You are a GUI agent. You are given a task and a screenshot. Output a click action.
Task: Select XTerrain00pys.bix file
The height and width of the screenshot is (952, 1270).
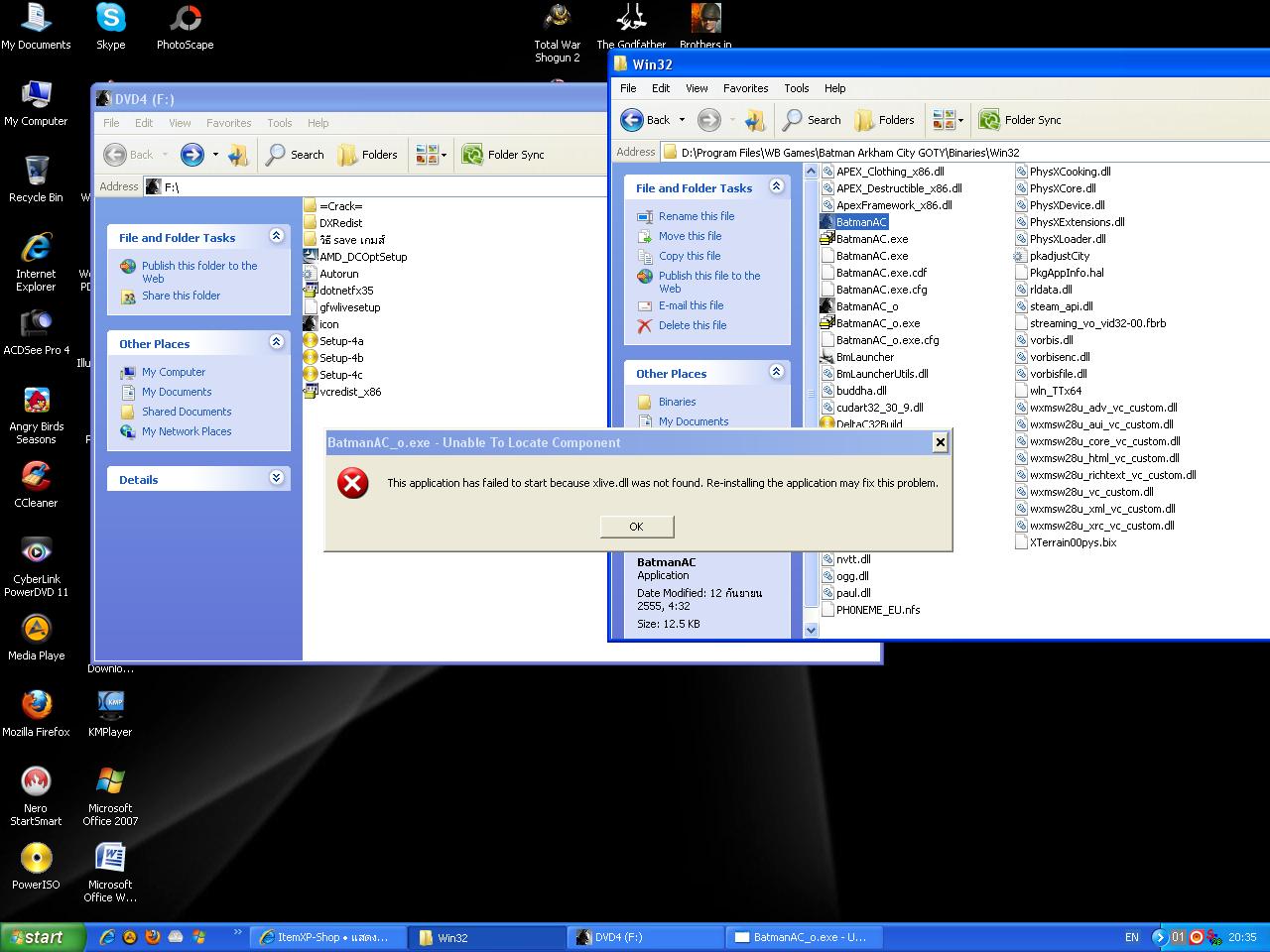coord(1073,542)
